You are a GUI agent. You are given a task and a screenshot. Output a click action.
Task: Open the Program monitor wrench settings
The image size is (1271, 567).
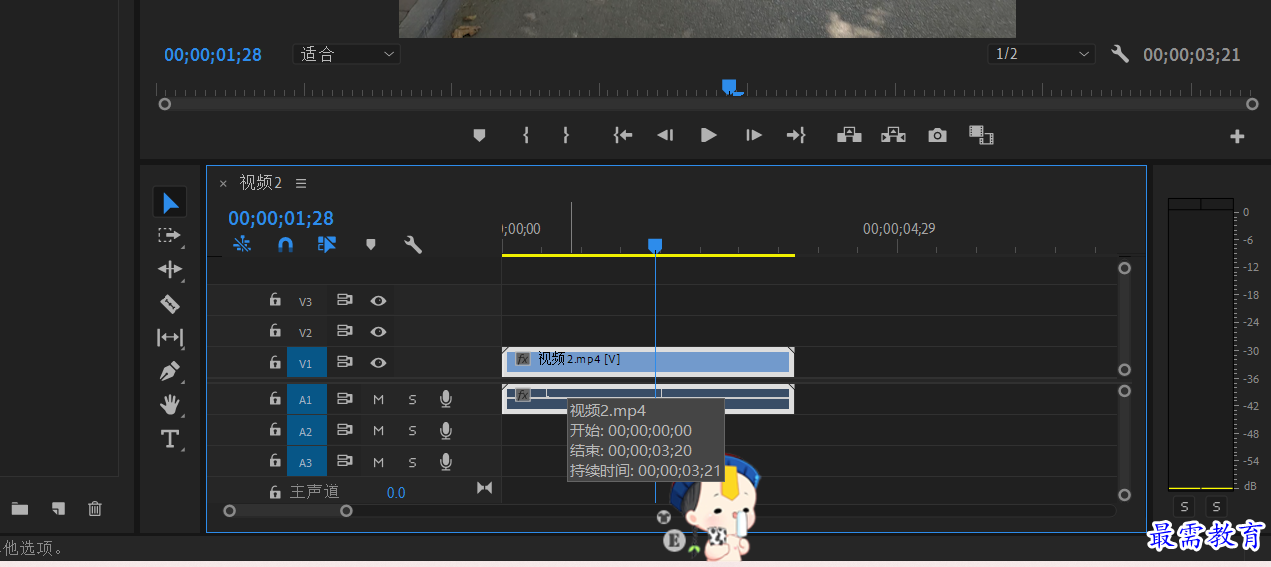pyautogui.click(x=1120, y=54)
